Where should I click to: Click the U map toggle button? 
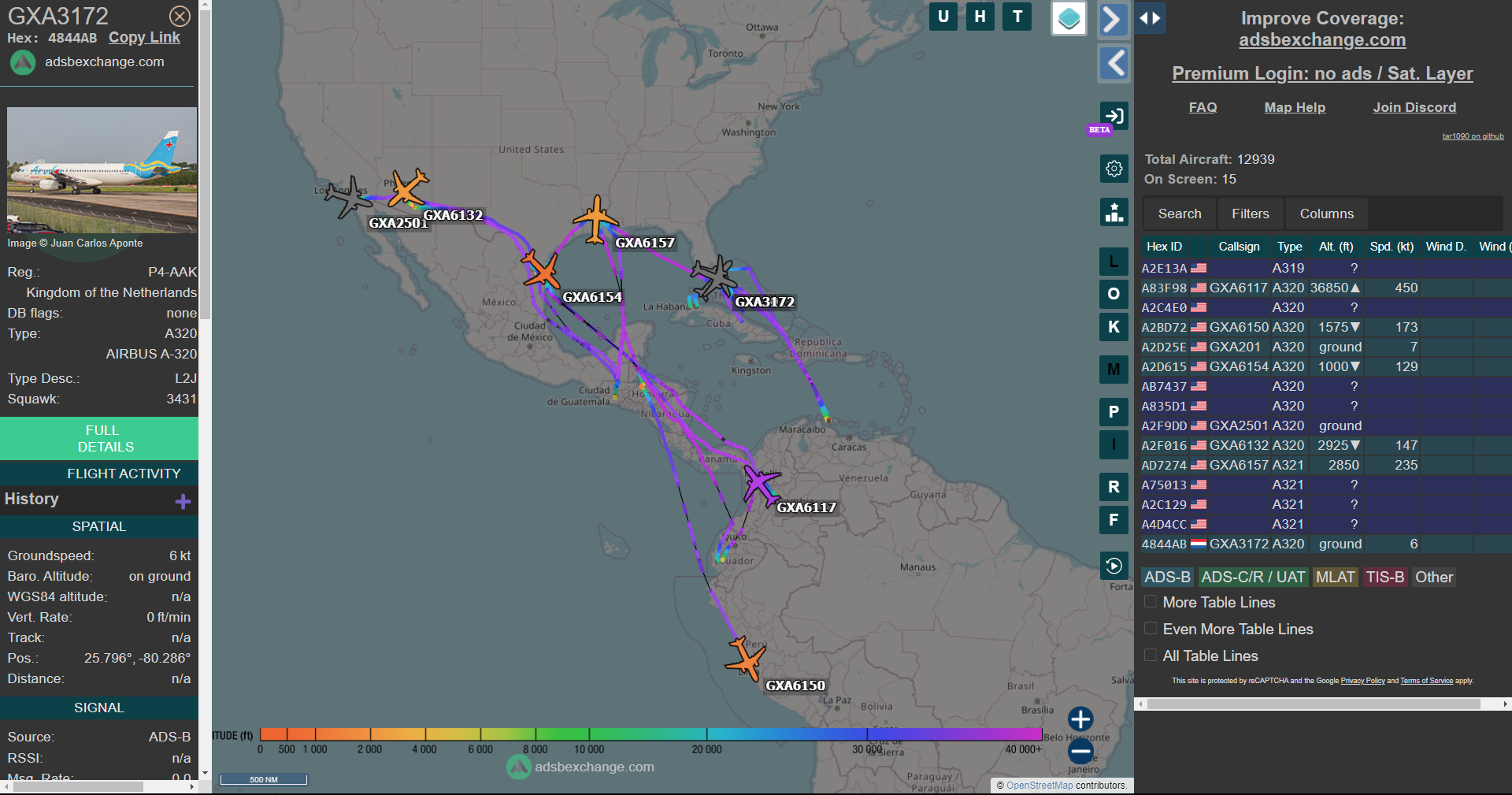coord(943,17)
